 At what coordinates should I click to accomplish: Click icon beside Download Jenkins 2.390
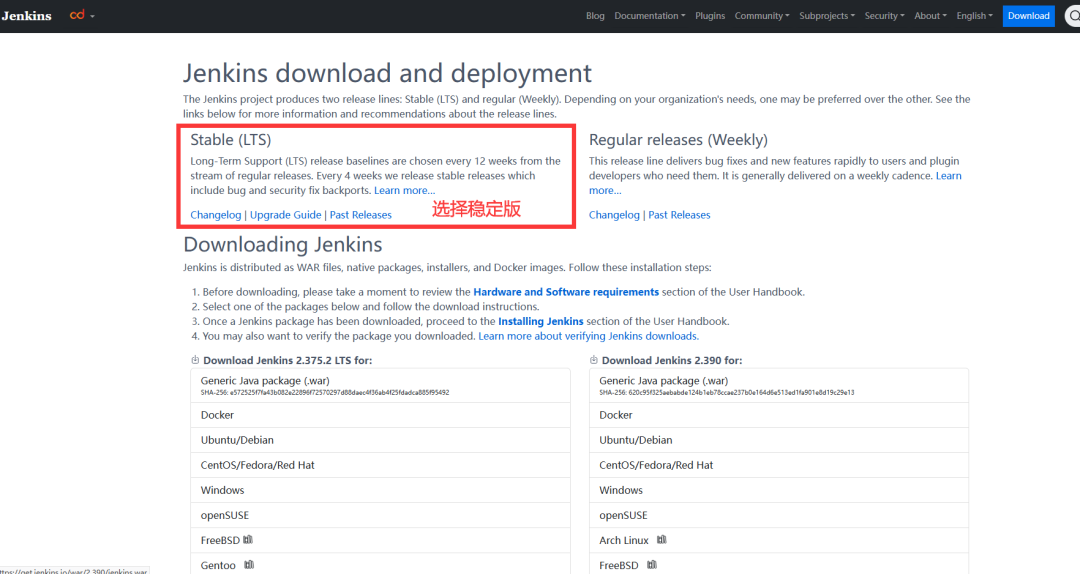point(593,360)
